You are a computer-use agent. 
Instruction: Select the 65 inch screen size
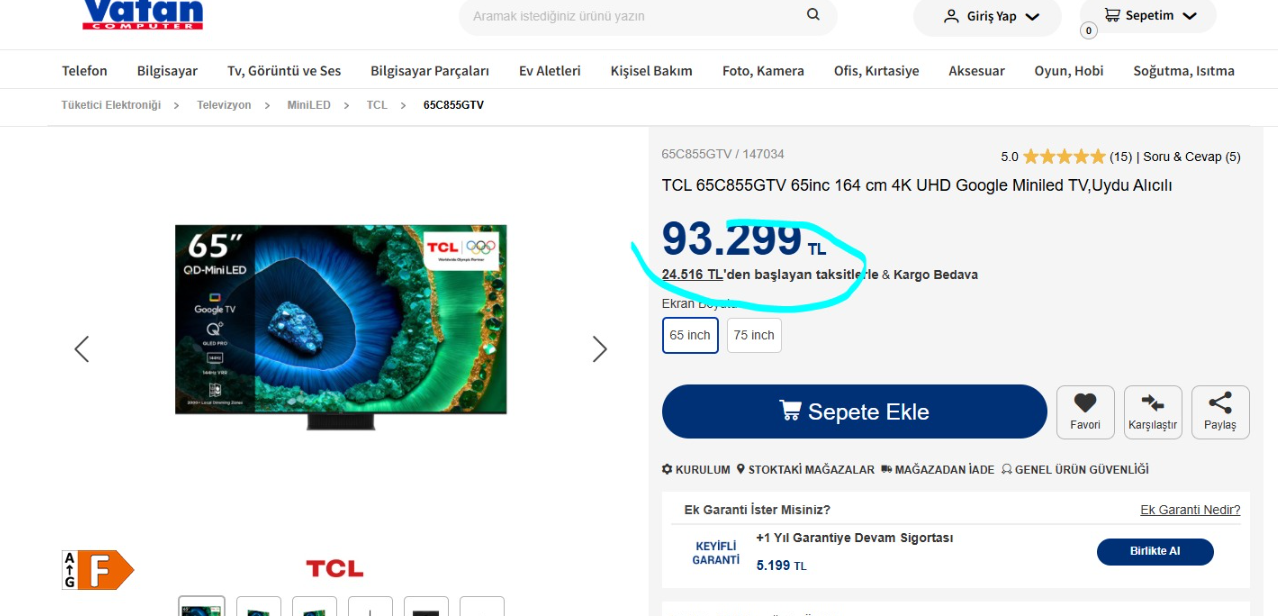(690, 335)
